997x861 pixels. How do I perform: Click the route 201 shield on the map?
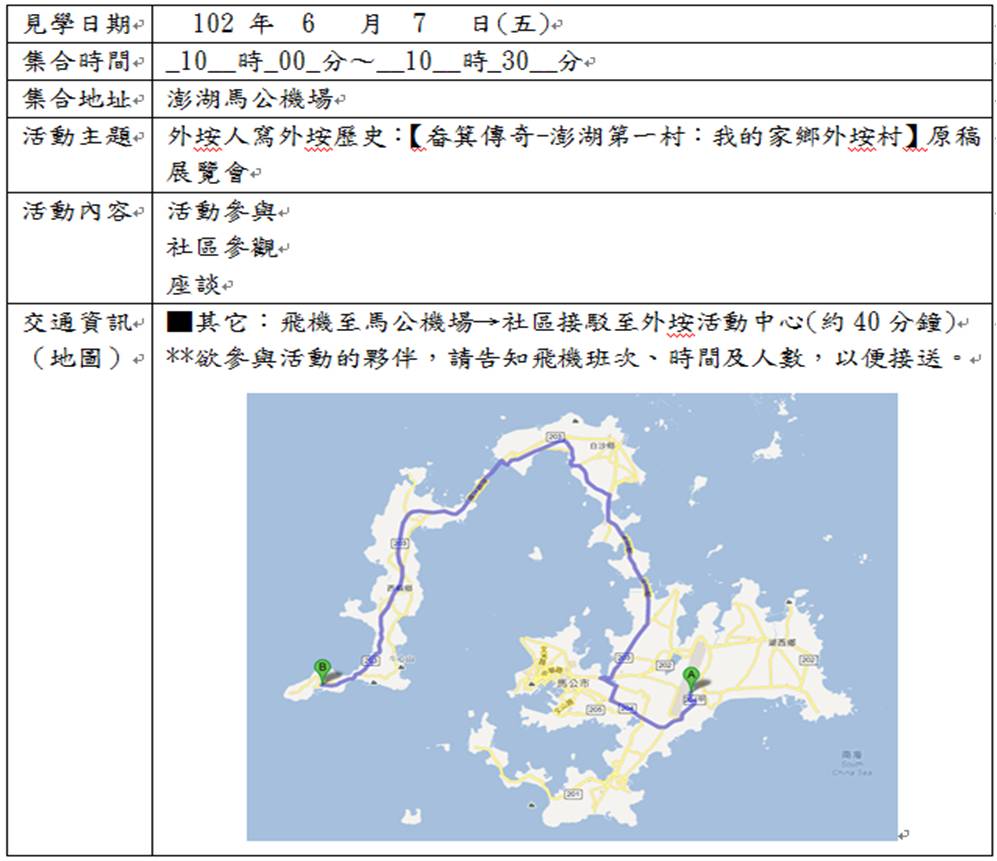(571, 794)
